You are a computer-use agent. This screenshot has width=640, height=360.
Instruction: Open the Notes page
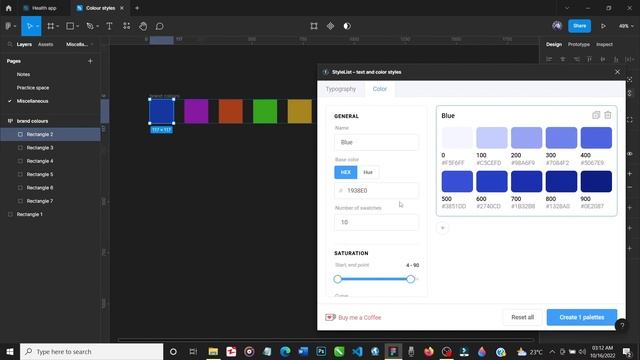tap(23, 74)
